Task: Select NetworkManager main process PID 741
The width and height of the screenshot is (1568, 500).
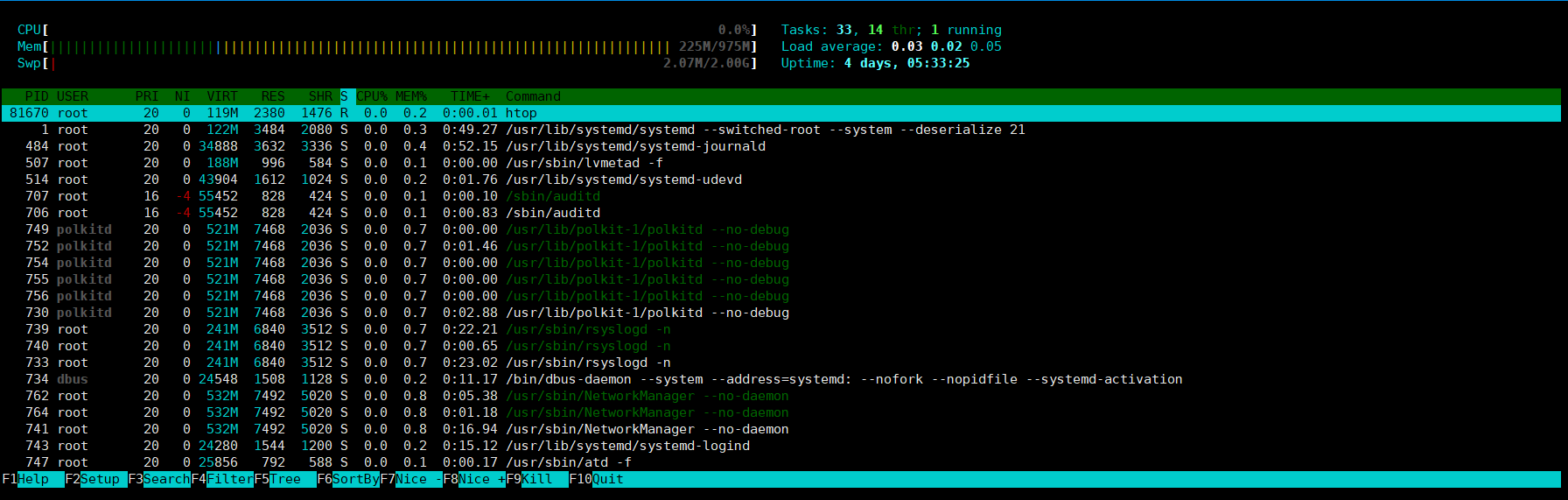Action: (x=781, y=429)
